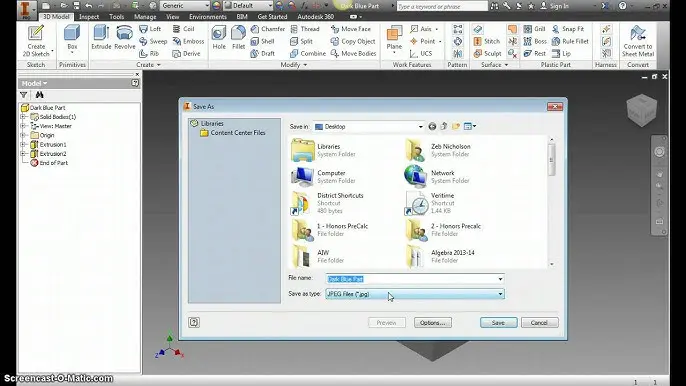Pick the Draft tool
The image size is (686, 386).
(x=262, y=53)
